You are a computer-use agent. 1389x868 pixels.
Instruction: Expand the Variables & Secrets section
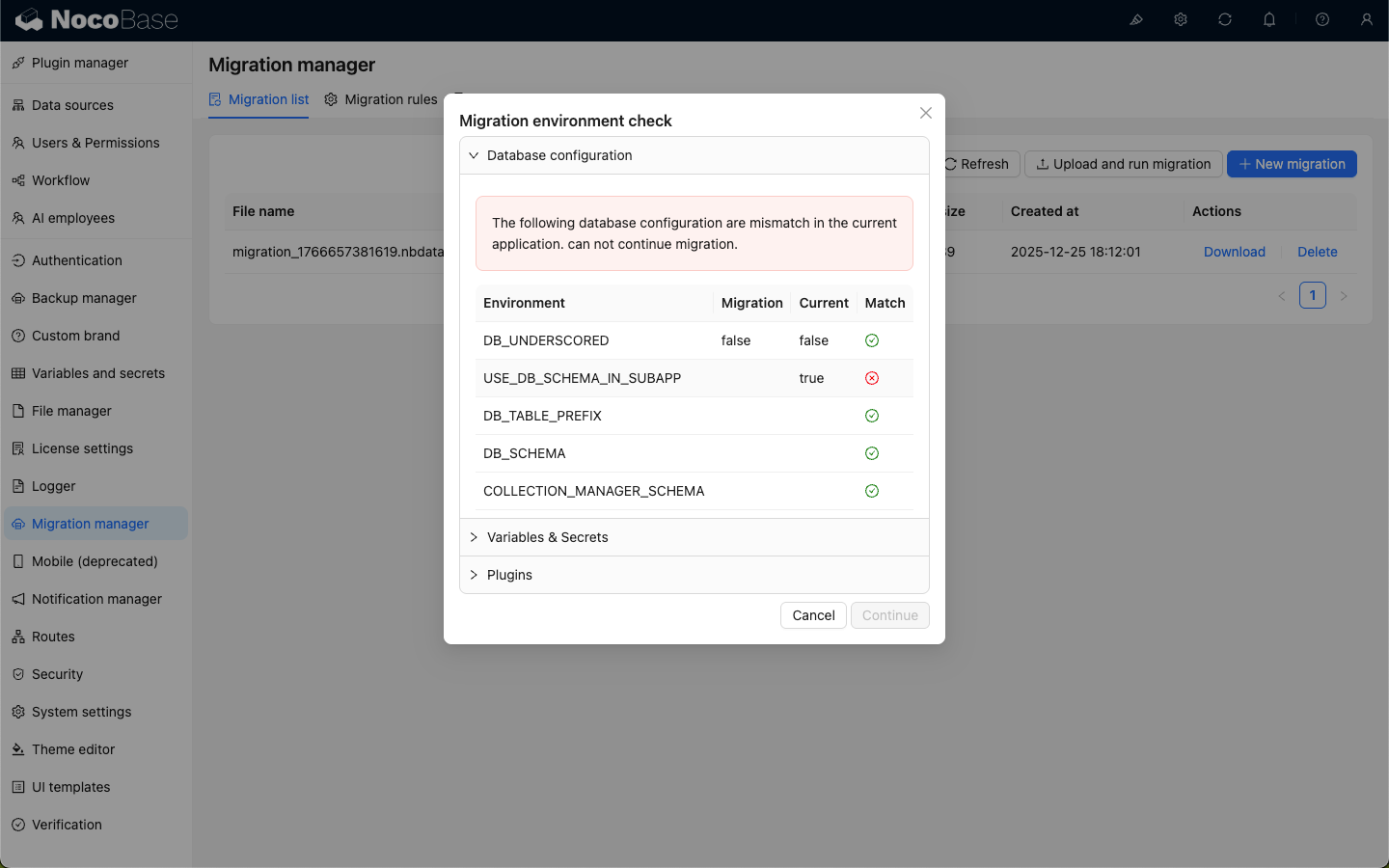[x=547, y=537]
